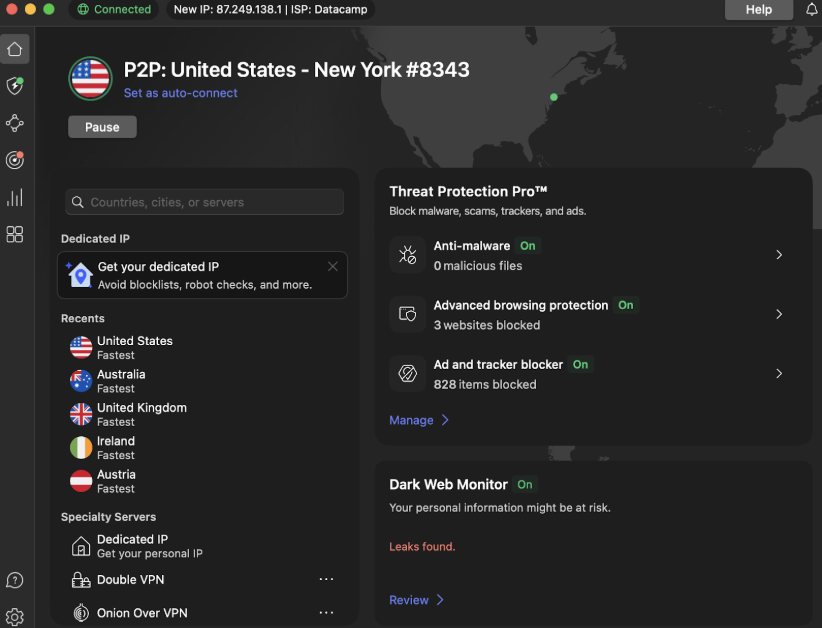Open Double VPN more options dots
This screenshot has width=822, height=628.
pos(326,579)
